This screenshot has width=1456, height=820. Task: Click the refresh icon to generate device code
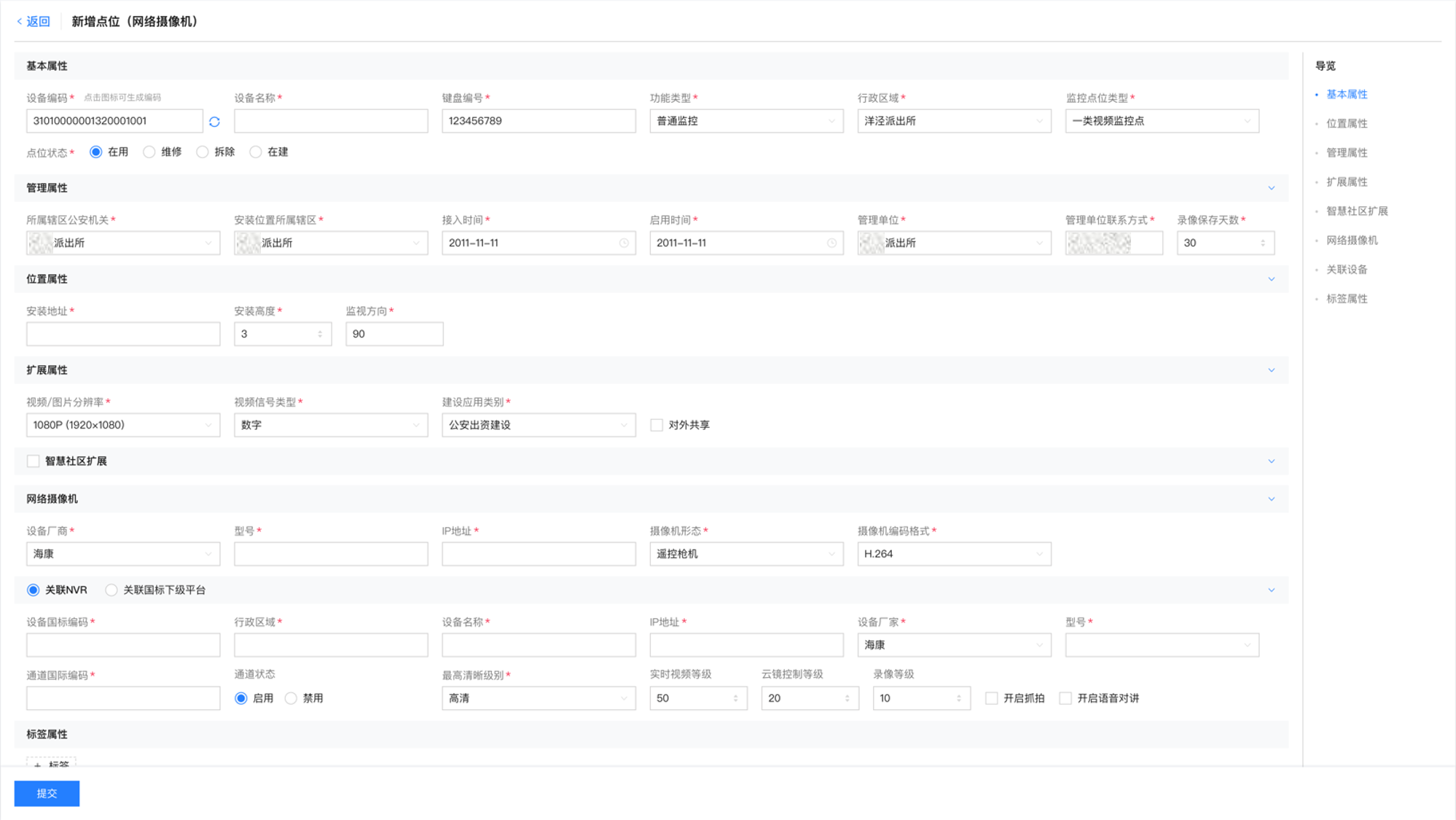[214, 122]
